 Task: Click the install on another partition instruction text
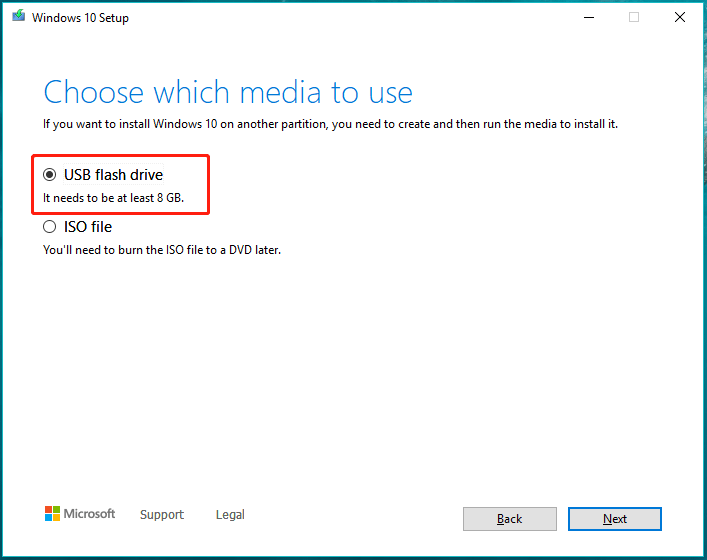pyautogui.click(x=330, y=124)
